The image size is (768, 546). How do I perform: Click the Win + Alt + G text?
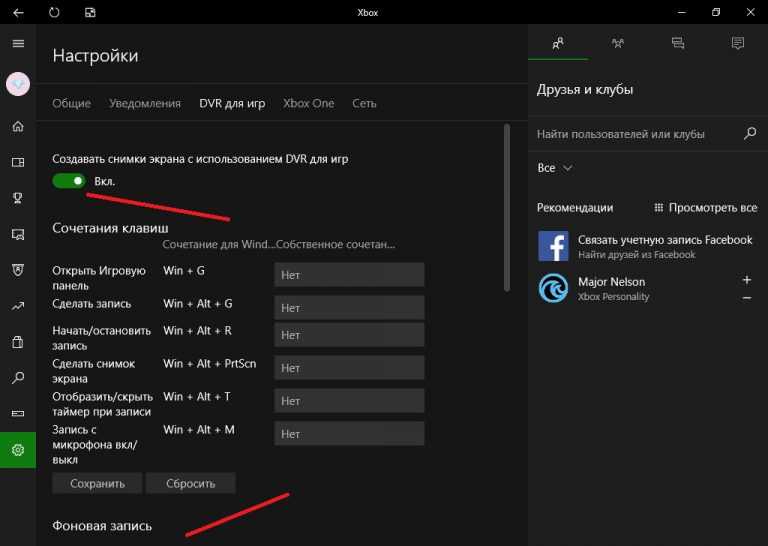198,303
